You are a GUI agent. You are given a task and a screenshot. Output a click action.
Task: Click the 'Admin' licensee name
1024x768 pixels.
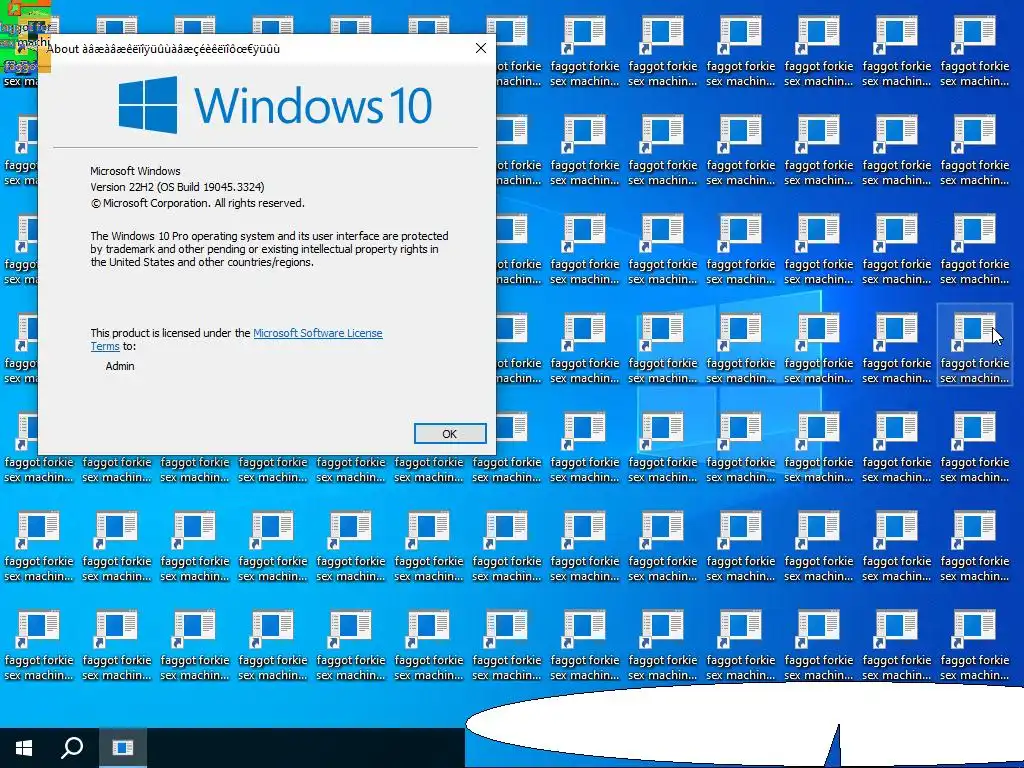click(120, 366)
